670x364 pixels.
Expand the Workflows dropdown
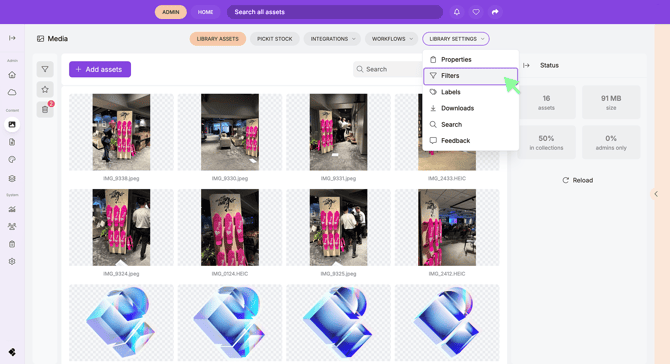391,39
